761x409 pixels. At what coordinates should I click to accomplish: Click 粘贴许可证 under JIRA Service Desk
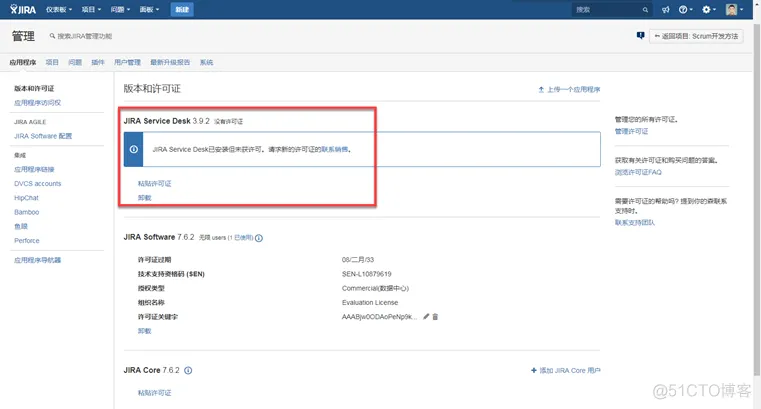[x=154, y=183]
